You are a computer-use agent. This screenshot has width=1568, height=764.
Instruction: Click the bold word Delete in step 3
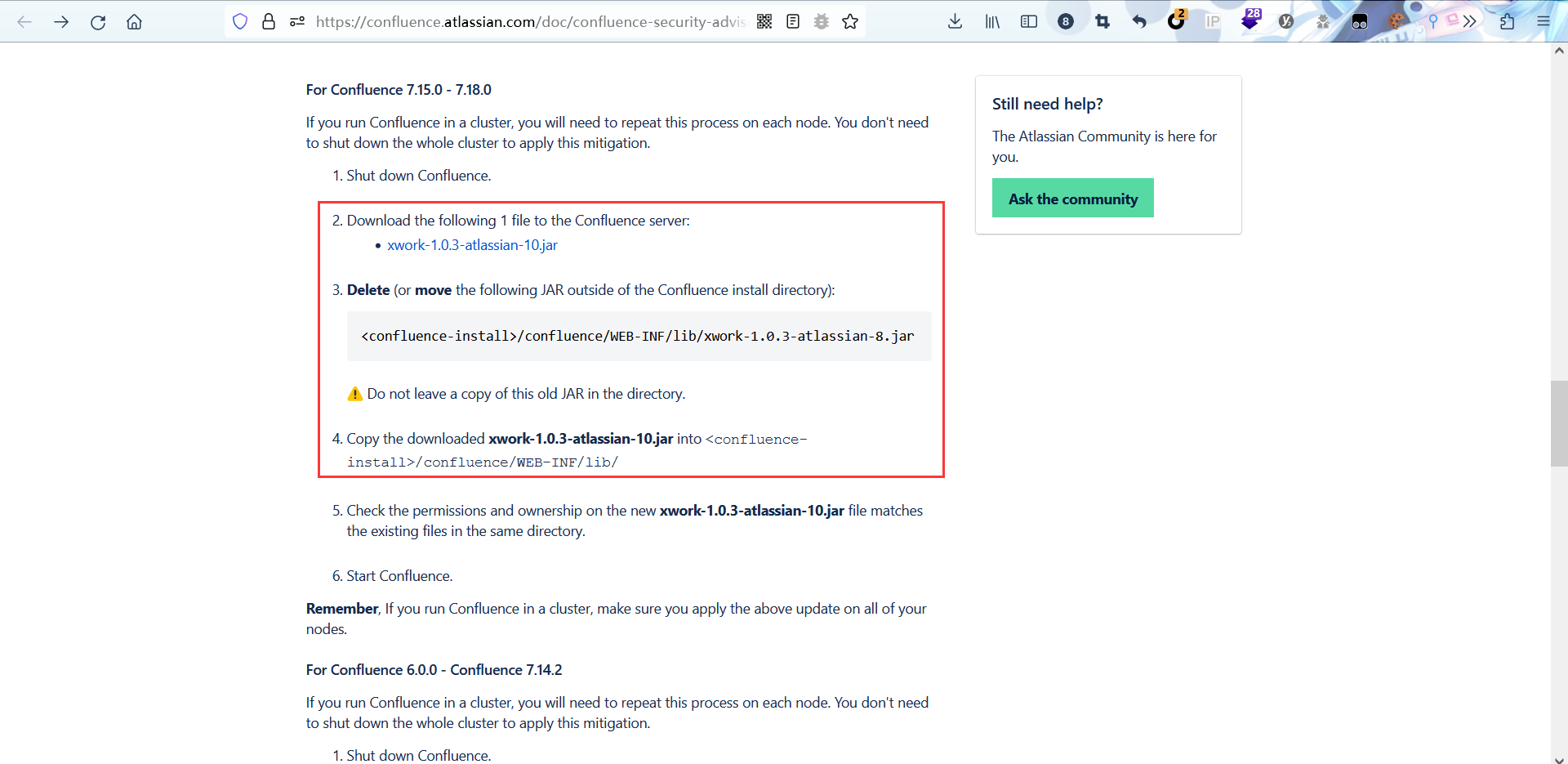pyautogui.click(x=368, y=290)
